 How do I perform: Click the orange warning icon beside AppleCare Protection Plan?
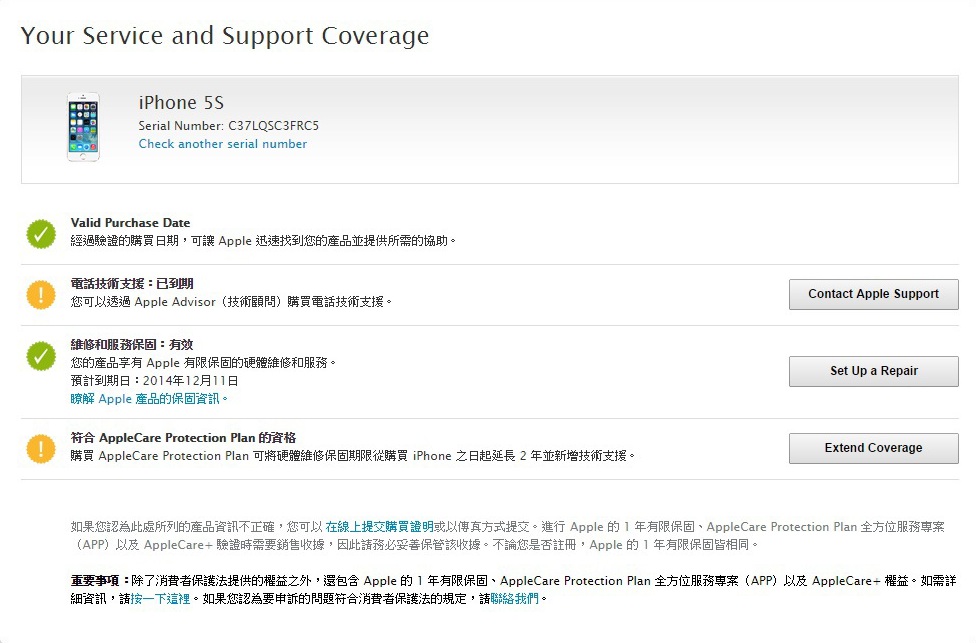[x=41, y=448]
